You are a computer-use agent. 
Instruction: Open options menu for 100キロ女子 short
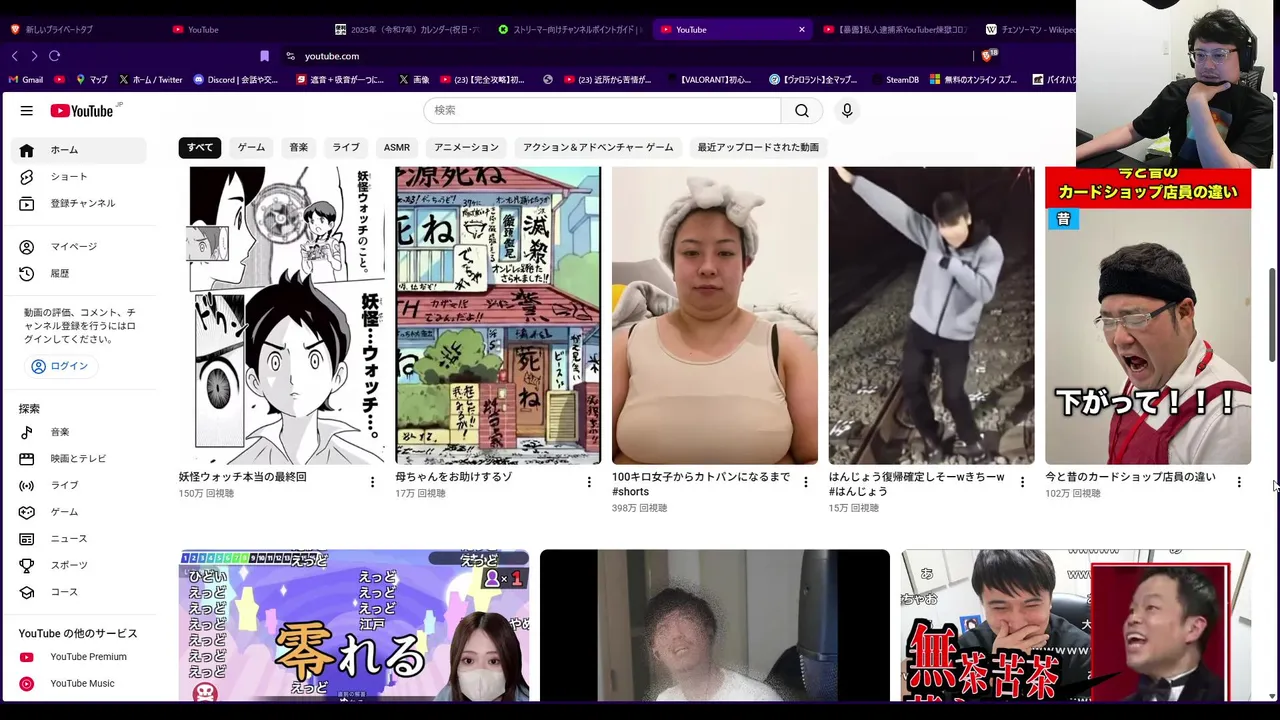806,482
